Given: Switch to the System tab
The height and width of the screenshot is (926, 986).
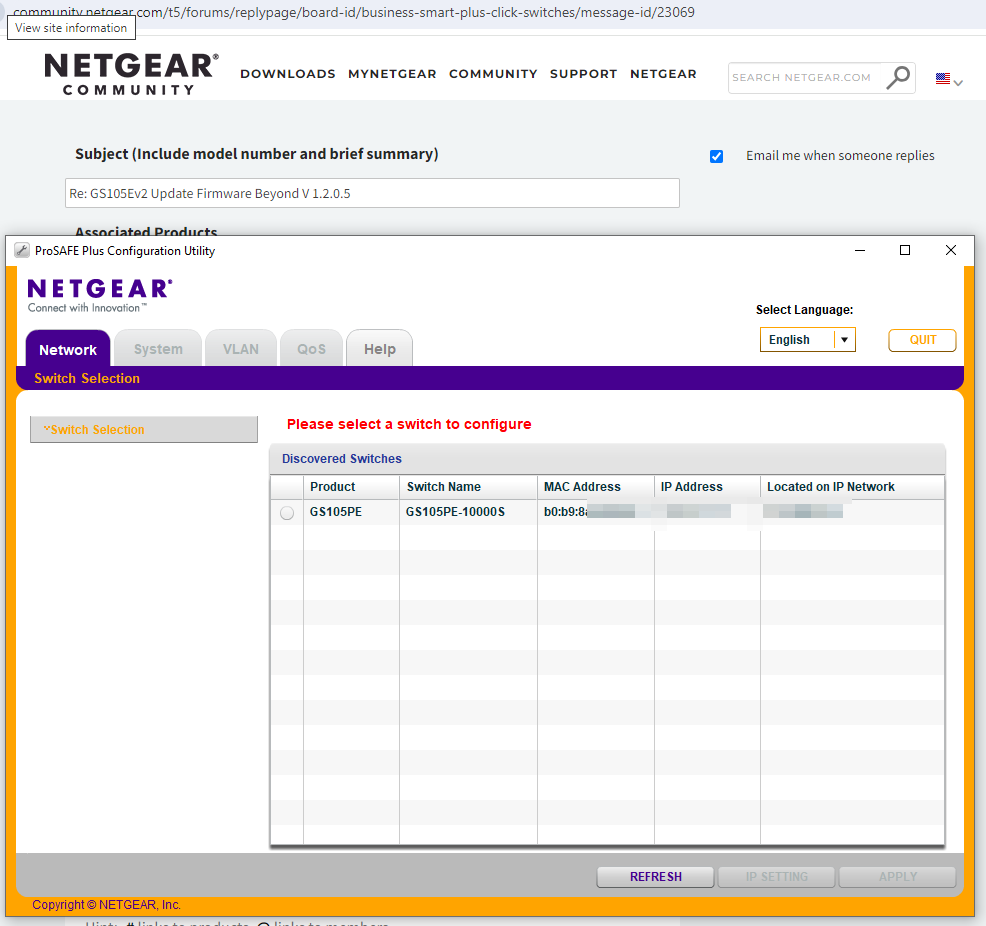Looking at the screenshot, I should (158, 350).
